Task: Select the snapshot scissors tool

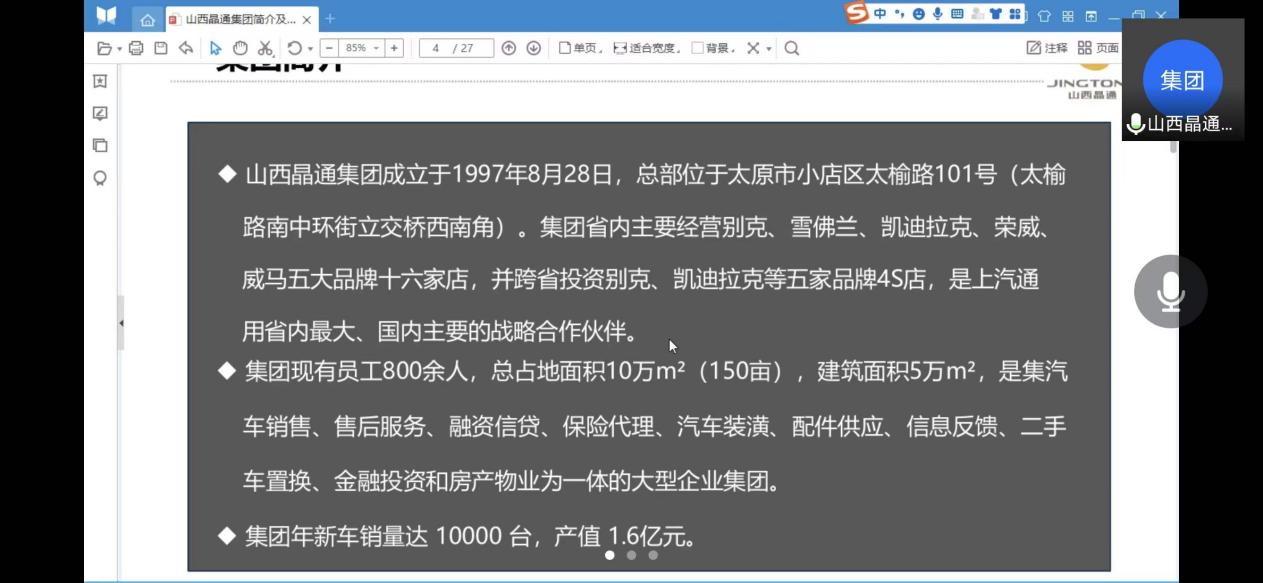Action: tap(265, 46)
